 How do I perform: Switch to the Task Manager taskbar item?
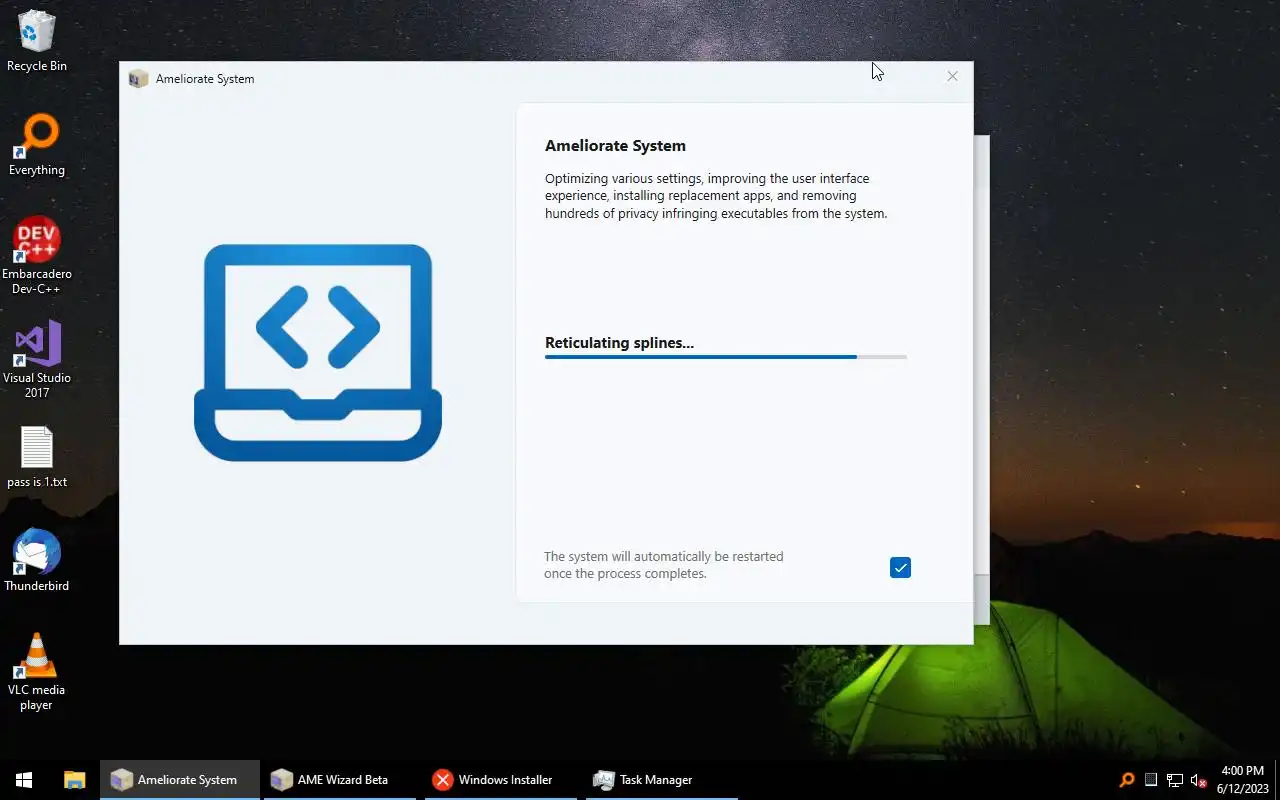(661, 780)
